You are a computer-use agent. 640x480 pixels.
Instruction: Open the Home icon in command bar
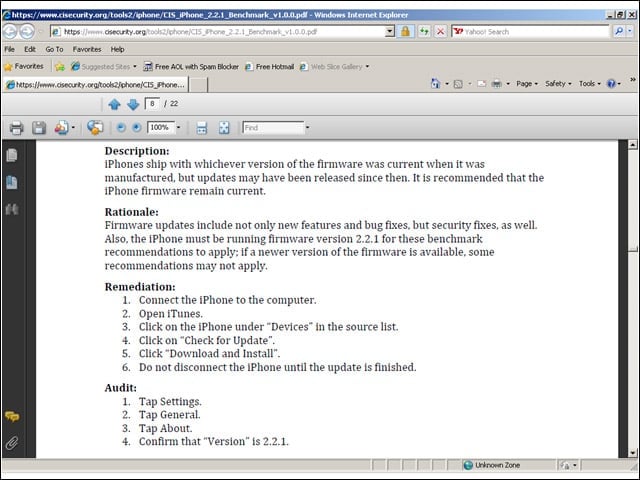coord(436,84)
